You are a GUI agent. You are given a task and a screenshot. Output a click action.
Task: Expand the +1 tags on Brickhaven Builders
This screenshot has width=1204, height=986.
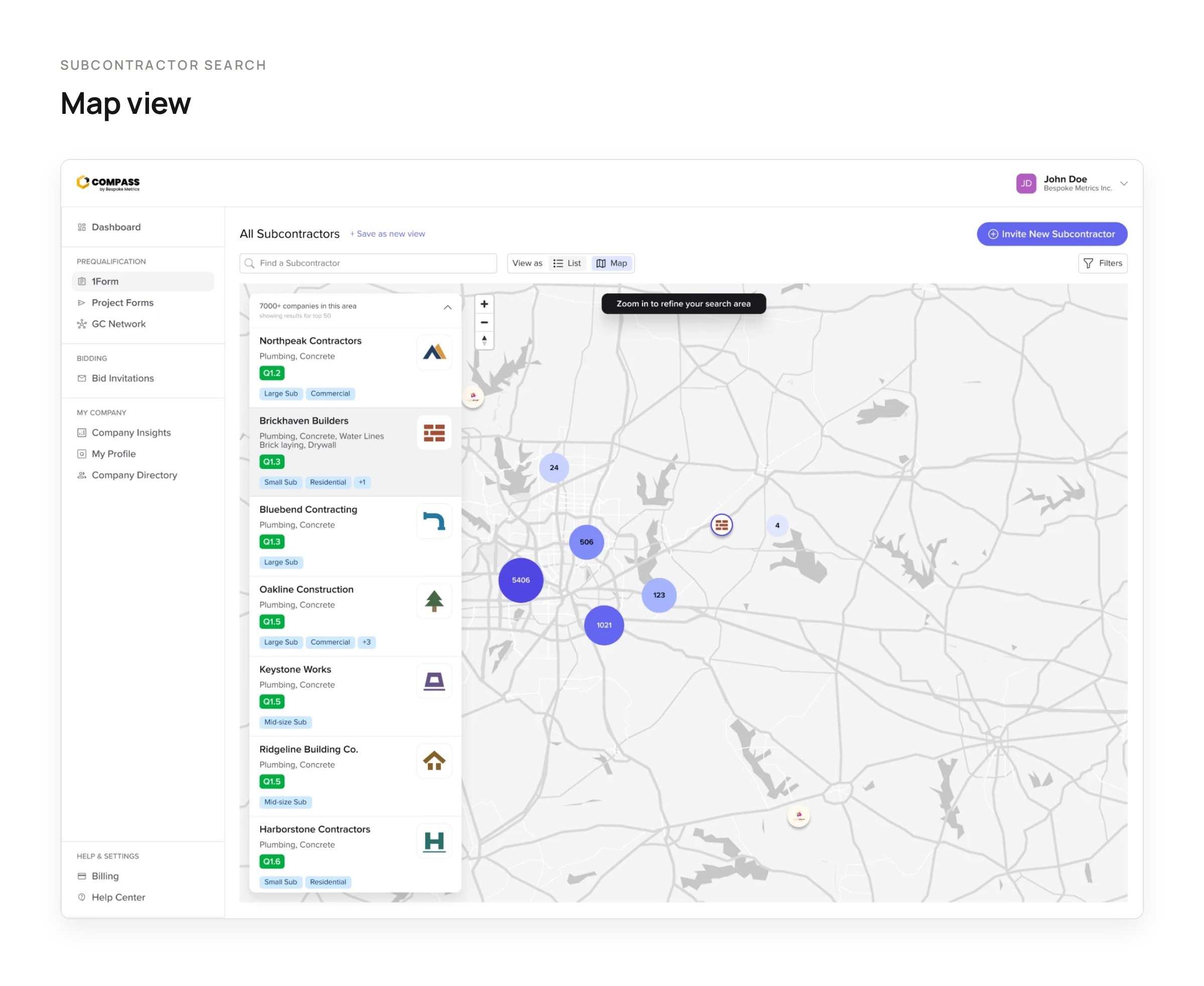[362, 483]
